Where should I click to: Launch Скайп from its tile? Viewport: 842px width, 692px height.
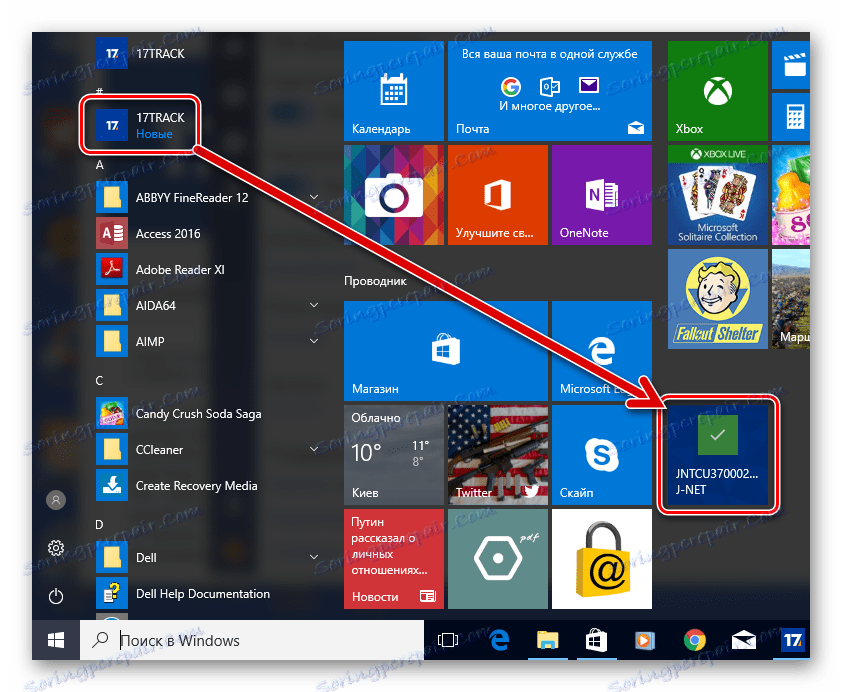tap(601, 455)
